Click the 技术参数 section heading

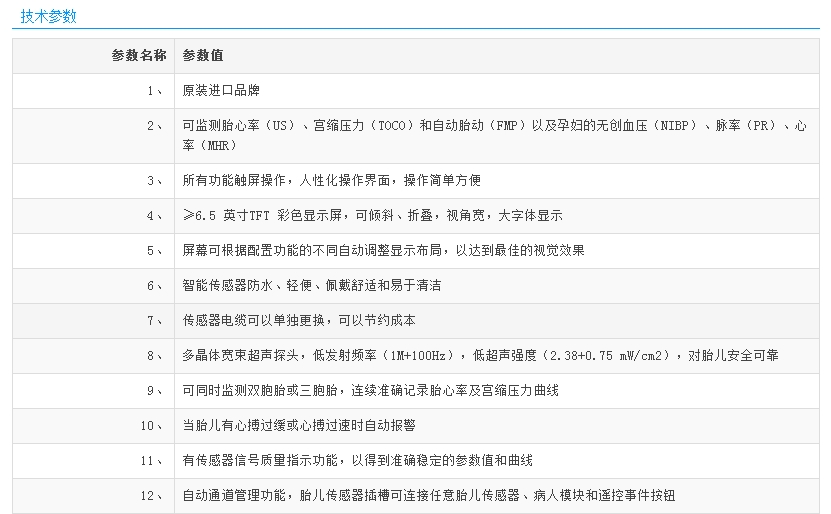click(48, 16)
